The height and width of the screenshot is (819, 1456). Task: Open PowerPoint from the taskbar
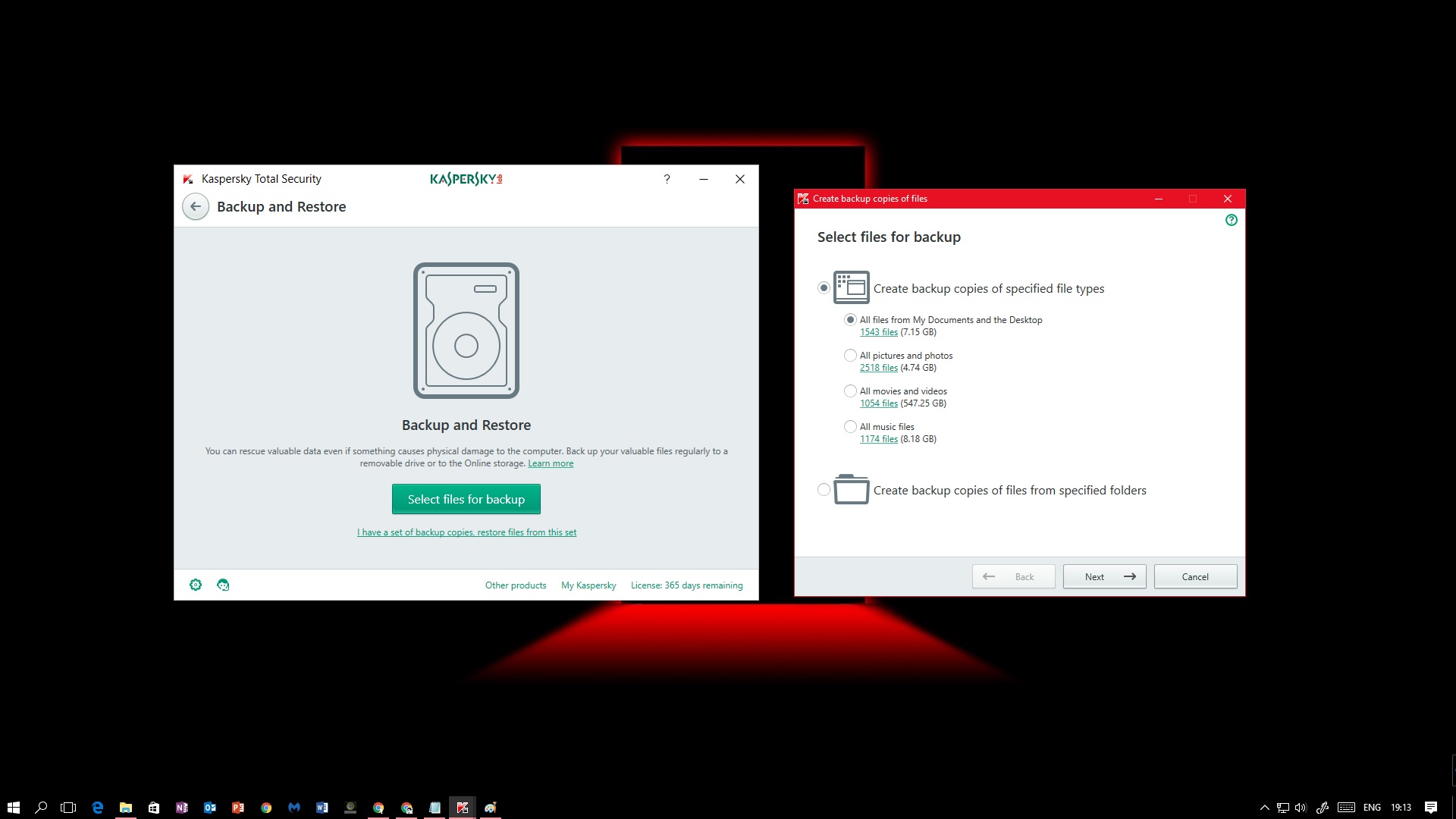(238, 808)
